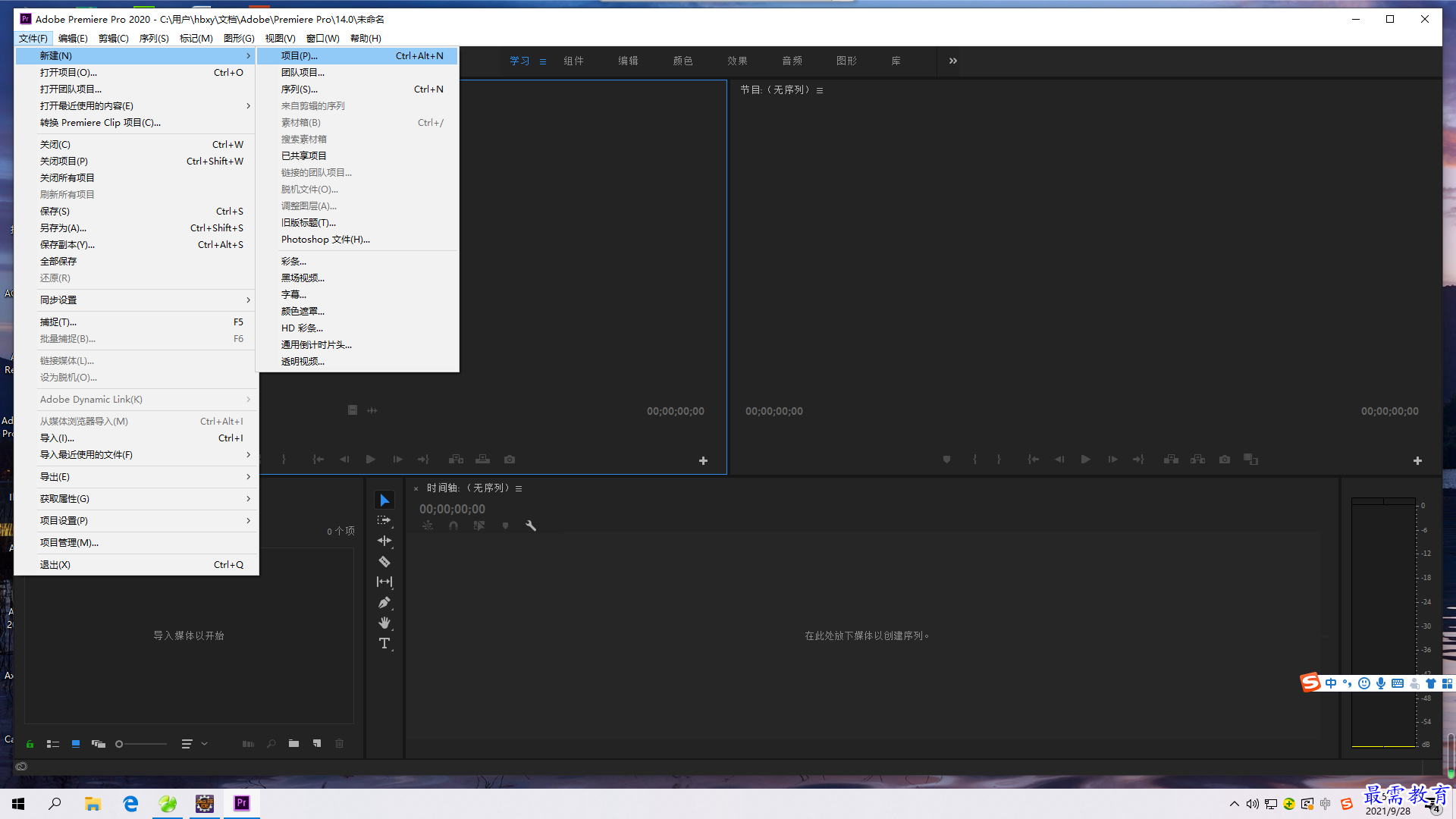Image resolution: width=1456 pixels, height=819 pixels.
Task: Select the Slip tool
Action: [x=384, y=582]
